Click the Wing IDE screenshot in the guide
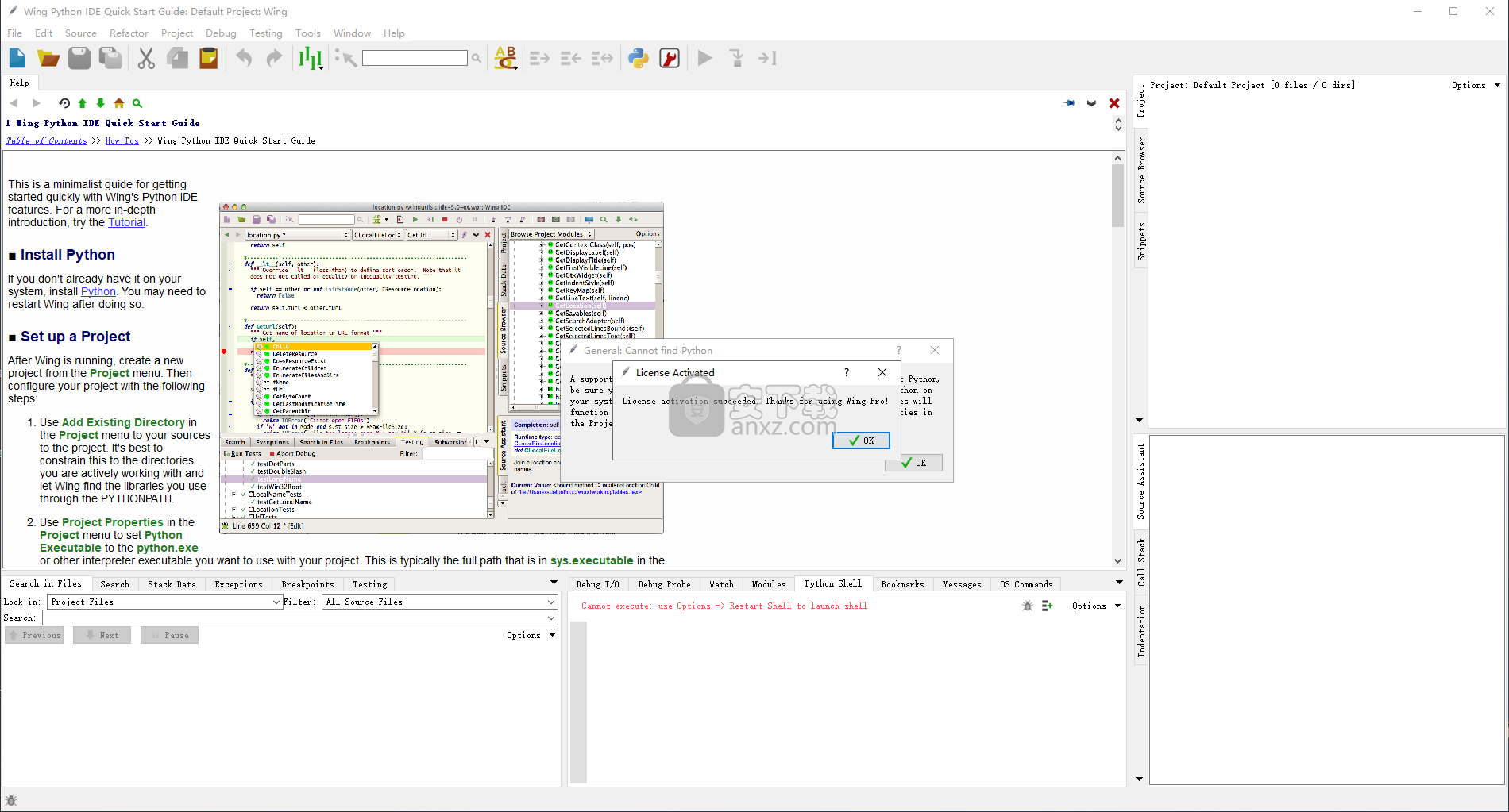This screenshot has width=1509, height=812. tap(441, 368)
